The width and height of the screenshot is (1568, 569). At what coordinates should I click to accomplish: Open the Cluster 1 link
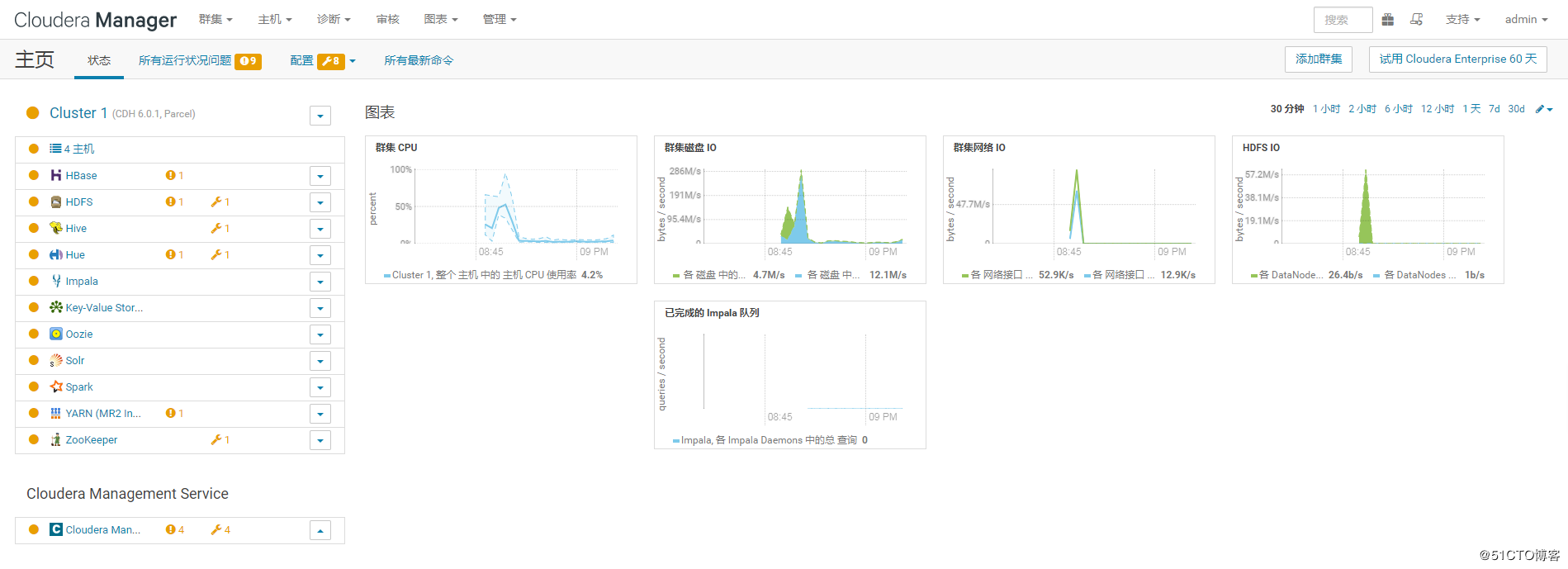click(78, 113)
